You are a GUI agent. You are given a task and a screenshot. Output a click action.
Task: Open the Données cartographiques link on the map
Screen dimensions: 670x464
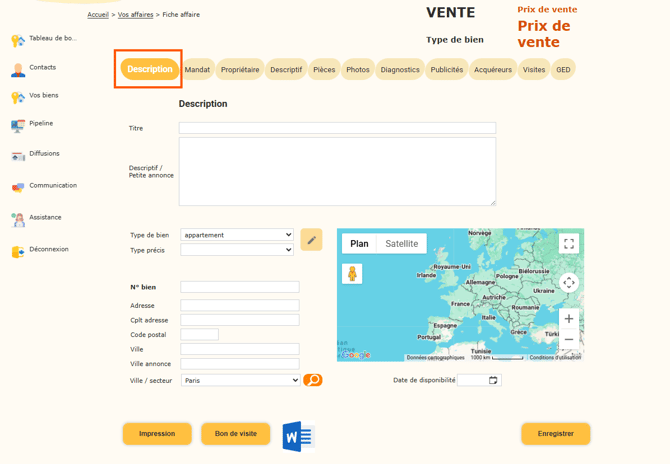pyautogui.click(x=435, y=358)
